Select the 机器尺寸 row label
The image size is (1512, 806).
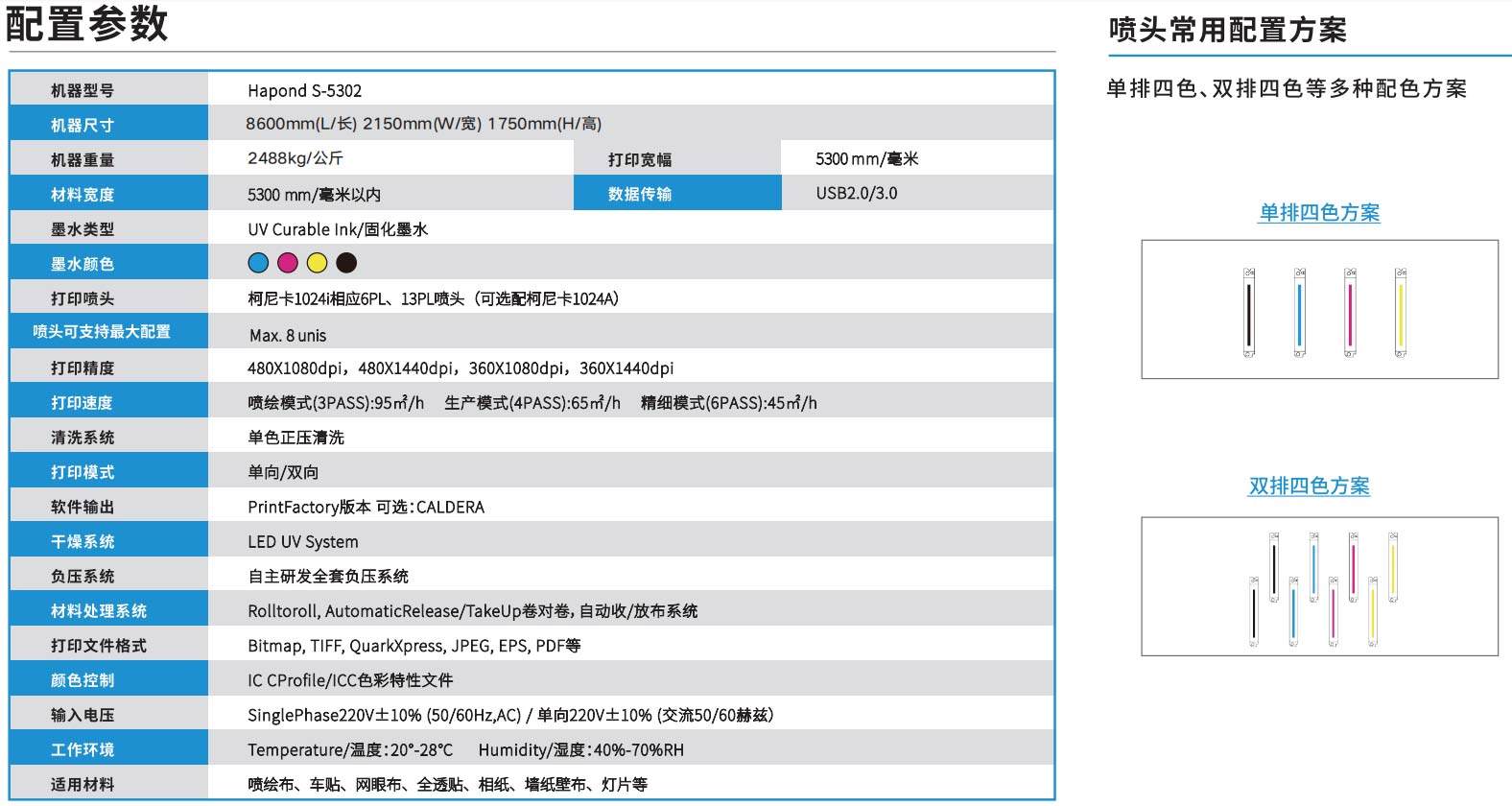[x=83, y=125]
